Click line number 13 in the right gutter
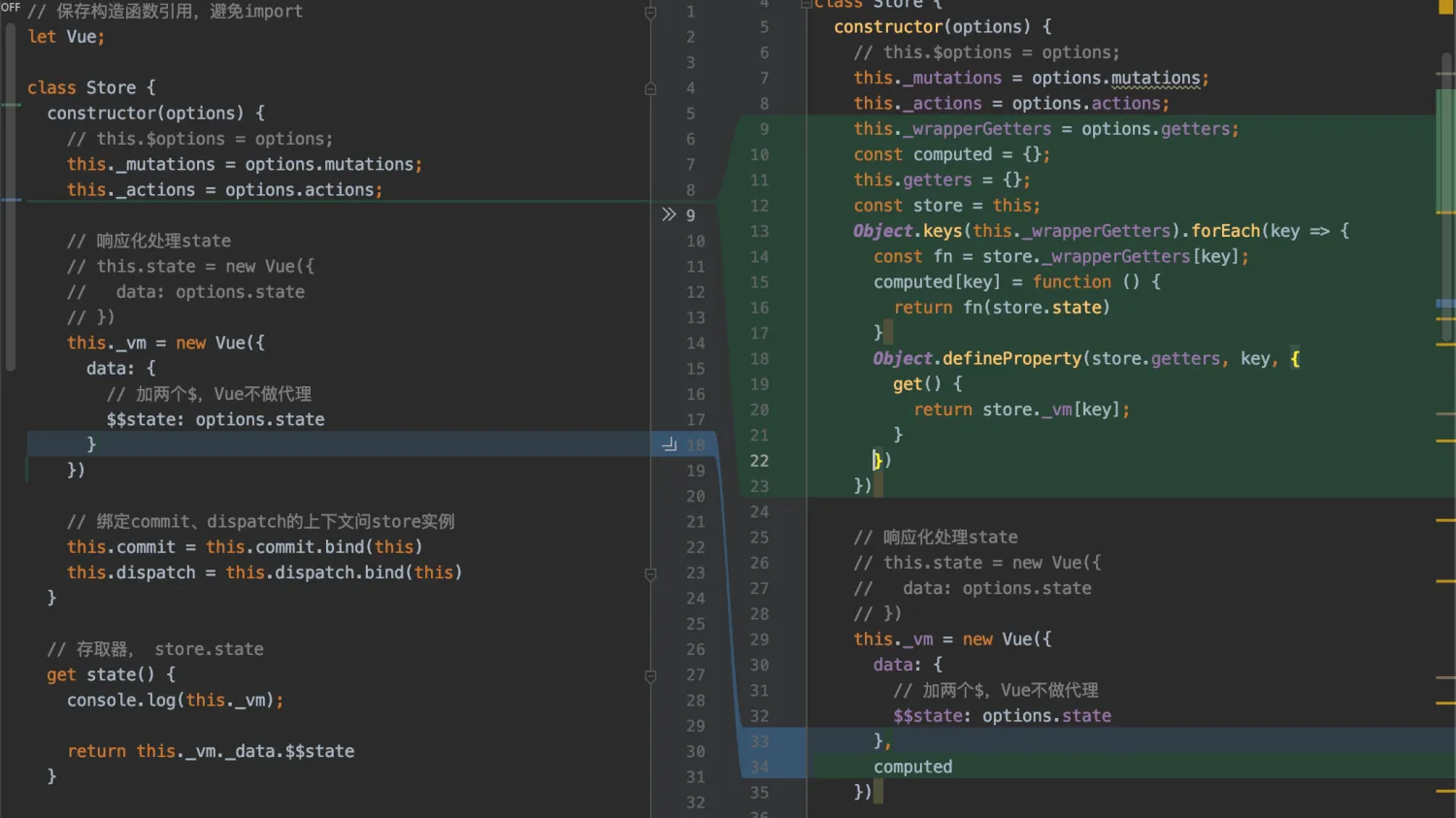The height and width of the screenshot is (818, 1456). [759, 231]
